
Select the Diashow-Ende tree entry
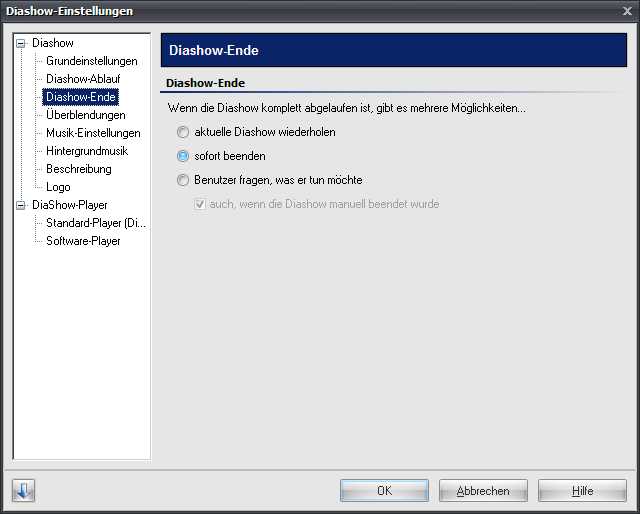[x=80, y=97]
